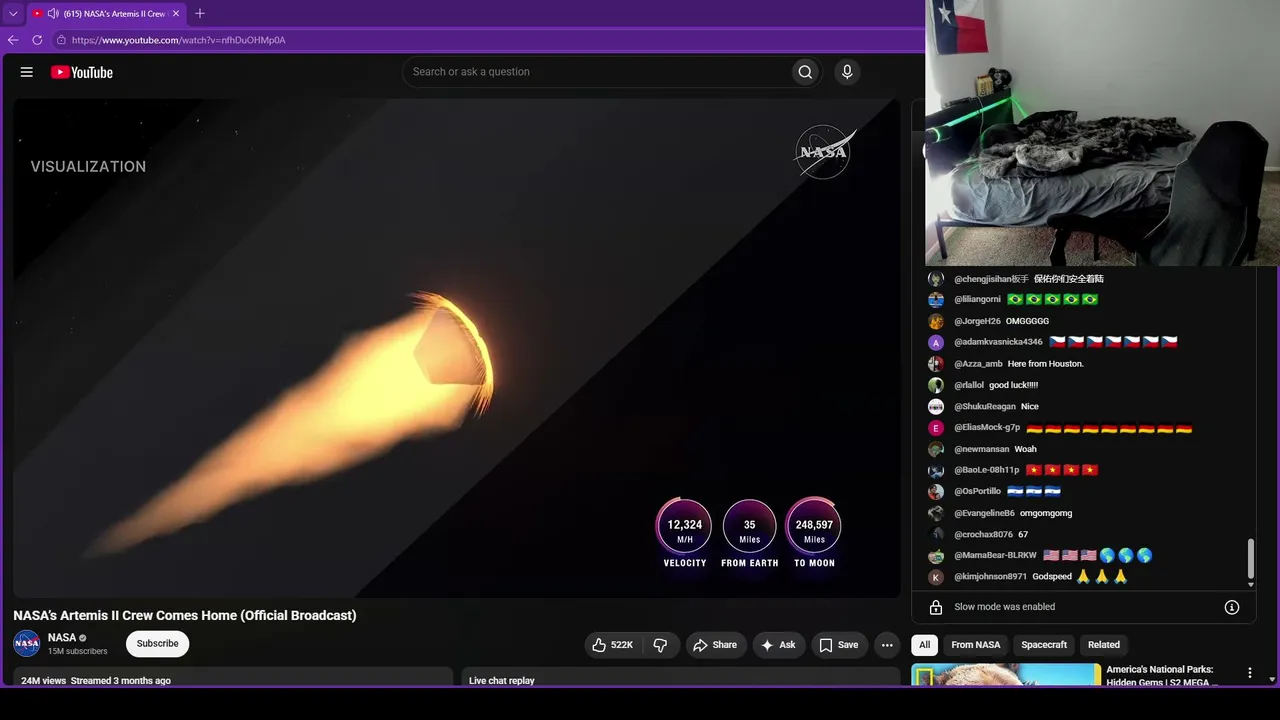Start voice search with microphone icon
The image size is (1280, 720).
[847, 72]
